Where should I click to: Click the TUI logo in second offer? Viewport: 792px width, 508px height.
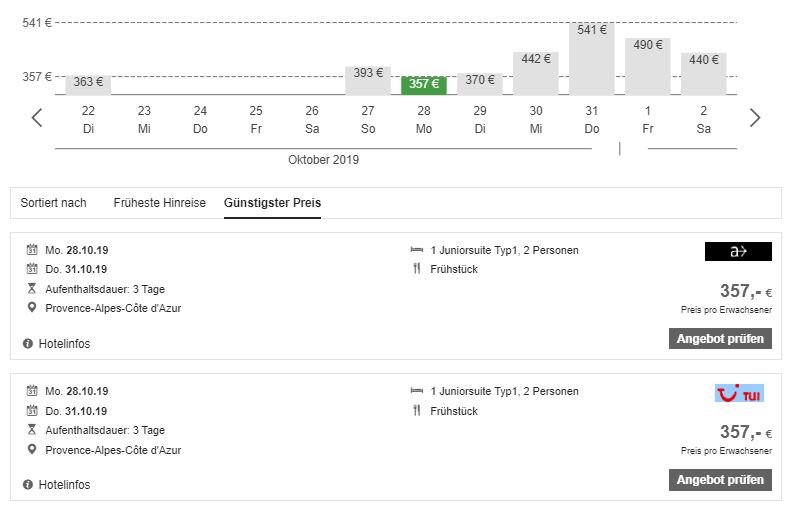tap(739, 393)
